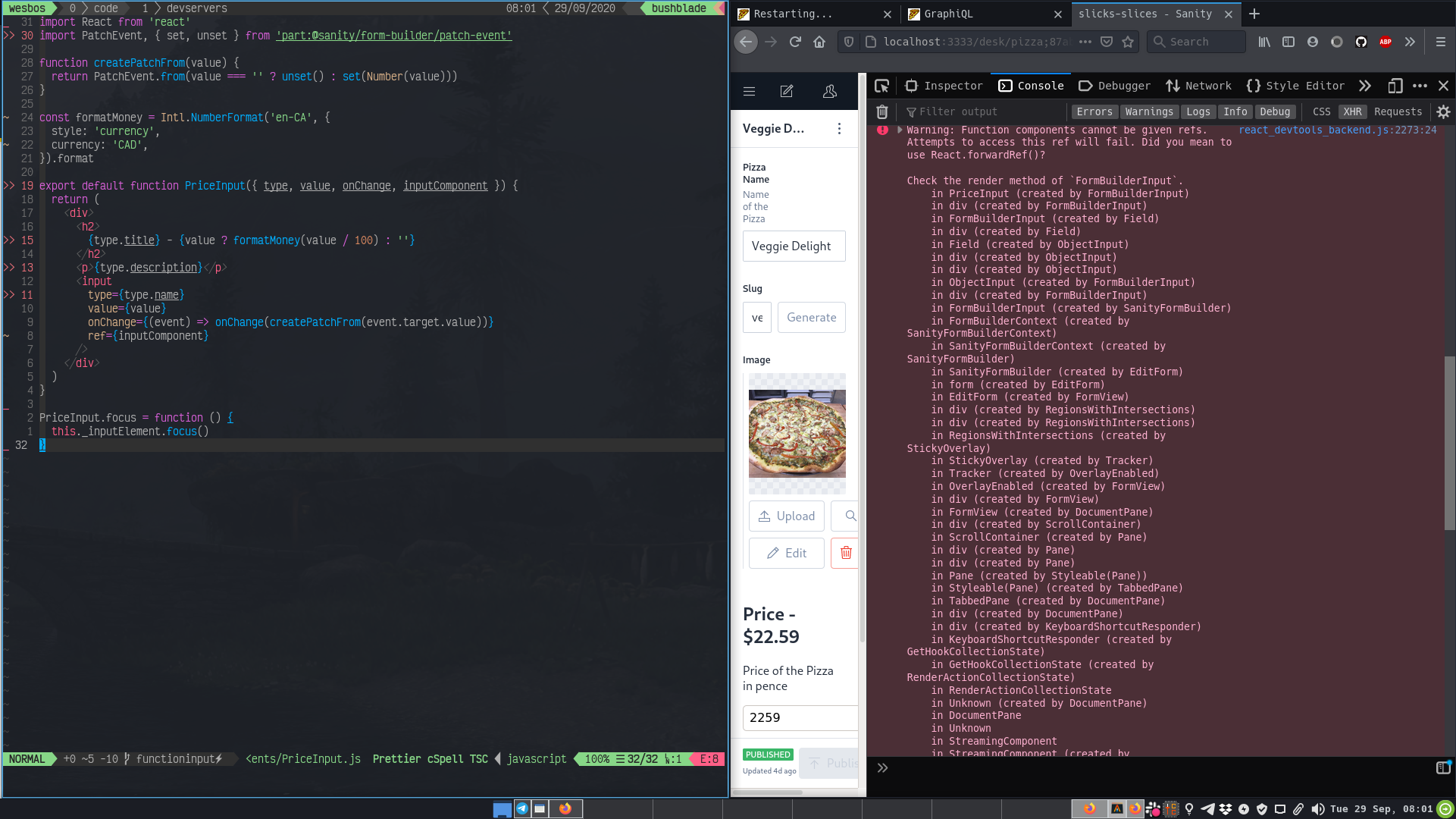
Task: Click the Edit image button
Action: (786, 553)
